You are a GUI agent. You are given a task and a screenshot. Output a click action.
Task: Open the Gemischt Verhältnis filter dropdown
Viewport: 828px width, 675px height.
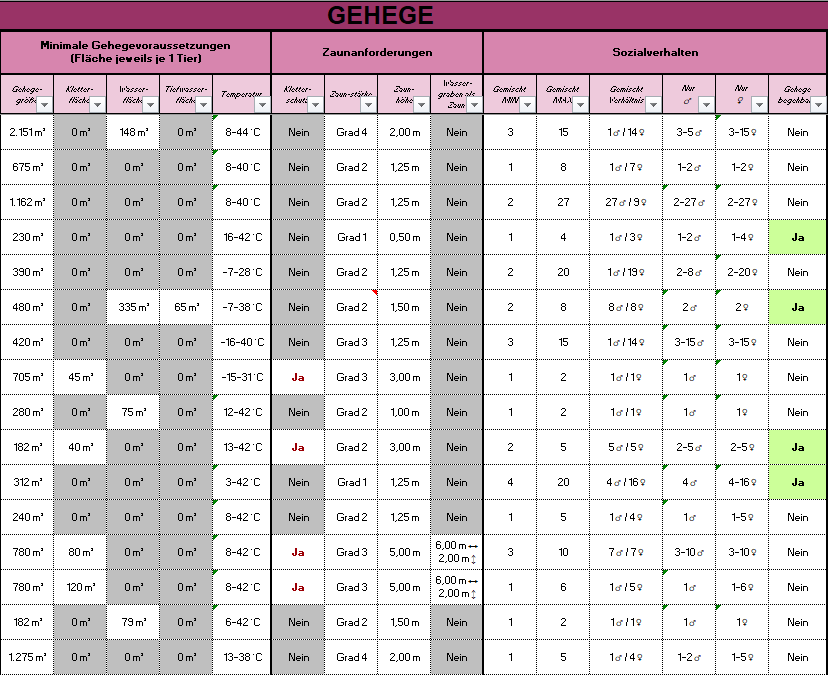pyautogui.click(x=653, y=105)
